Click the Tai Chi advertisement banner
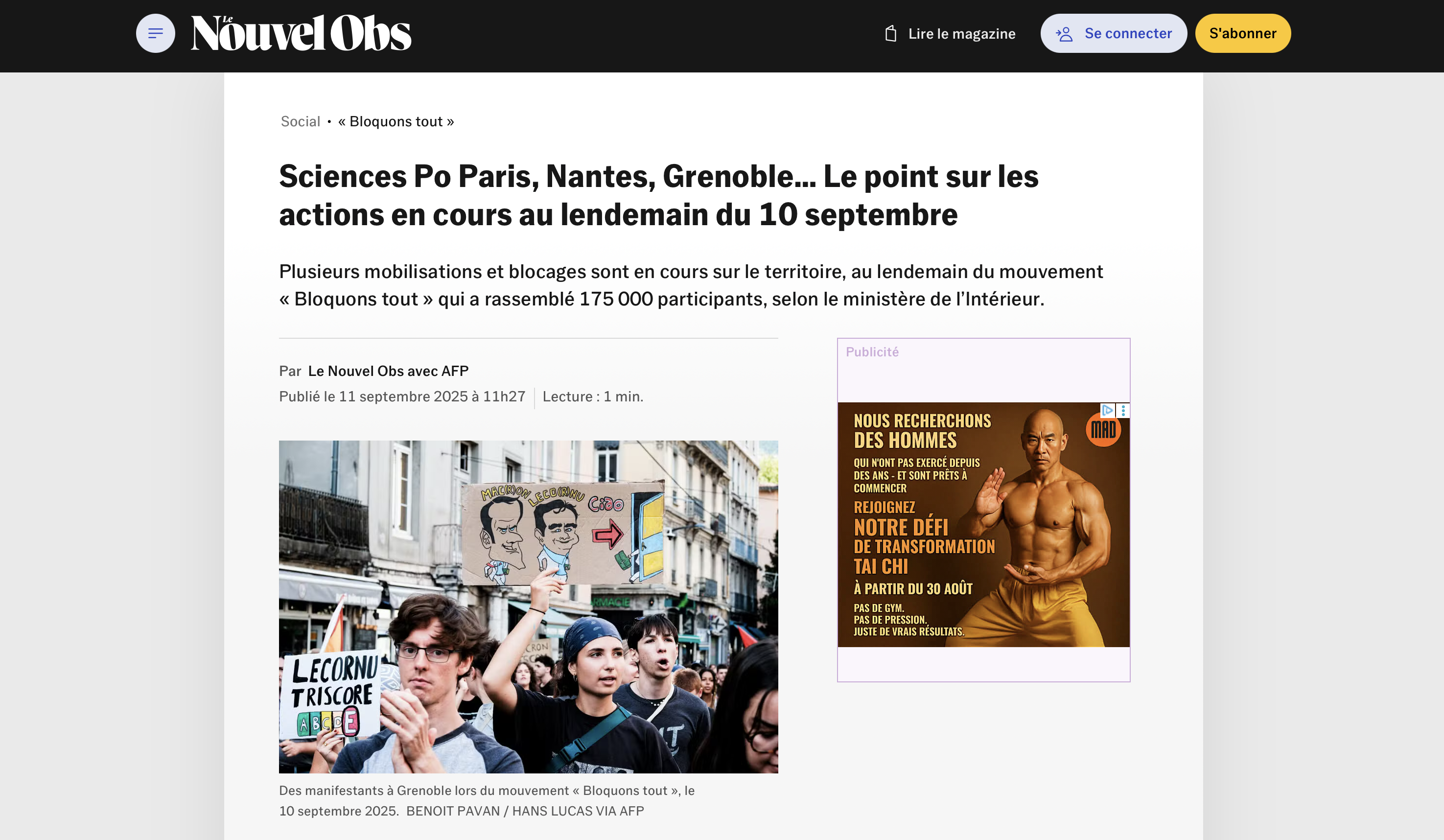Viewport: 1444px width, 840px height. 983,525
